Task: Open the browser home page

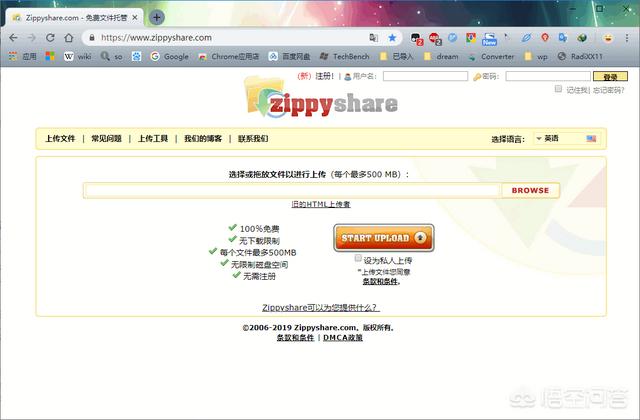Action: [69, 38]
